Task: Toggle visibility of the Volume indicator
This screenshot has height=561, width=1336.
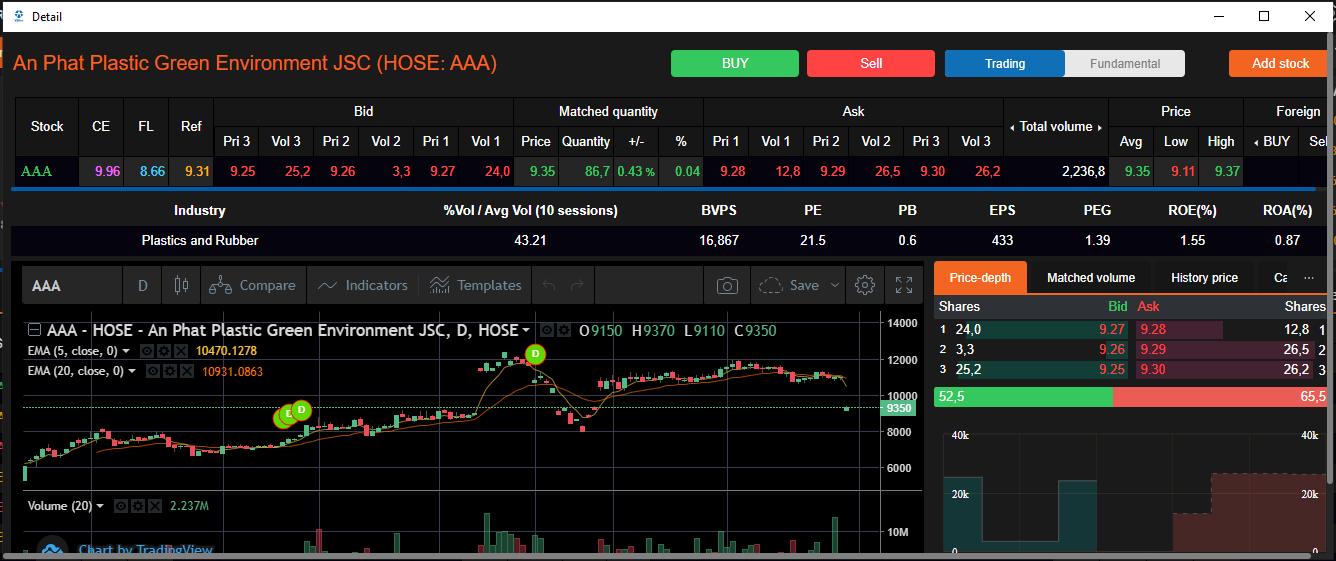Action: pyautogui.click(x=121, y=506)
